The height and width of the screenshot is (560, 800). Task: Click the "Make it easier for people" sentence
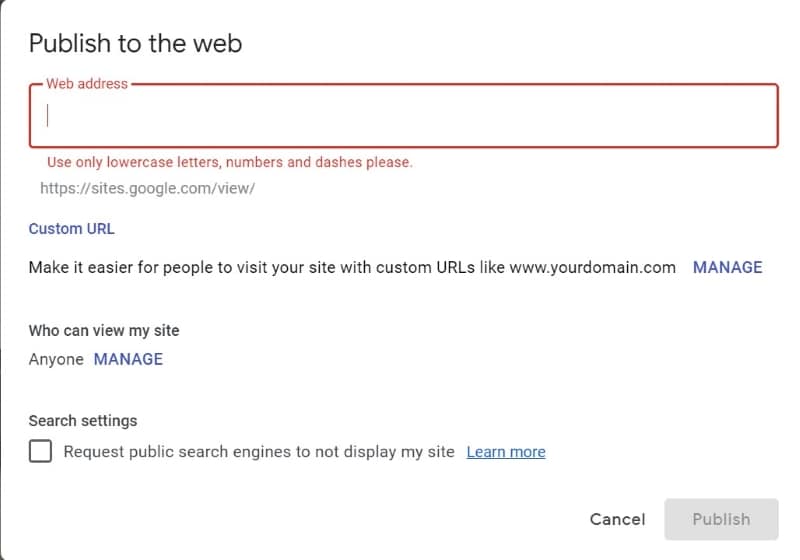tap(267, 268)
